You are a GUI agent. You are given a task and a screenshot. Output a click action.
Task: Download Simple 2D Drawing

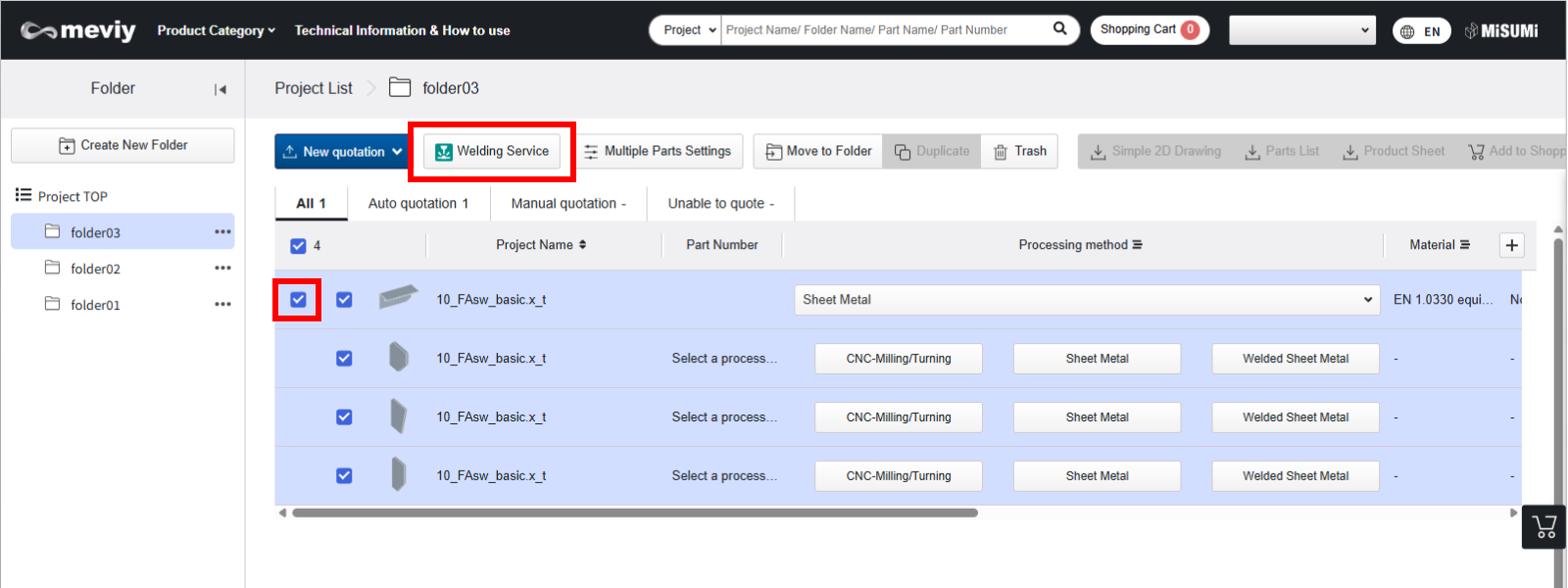pyautogui.click(x=1156, y=151)
